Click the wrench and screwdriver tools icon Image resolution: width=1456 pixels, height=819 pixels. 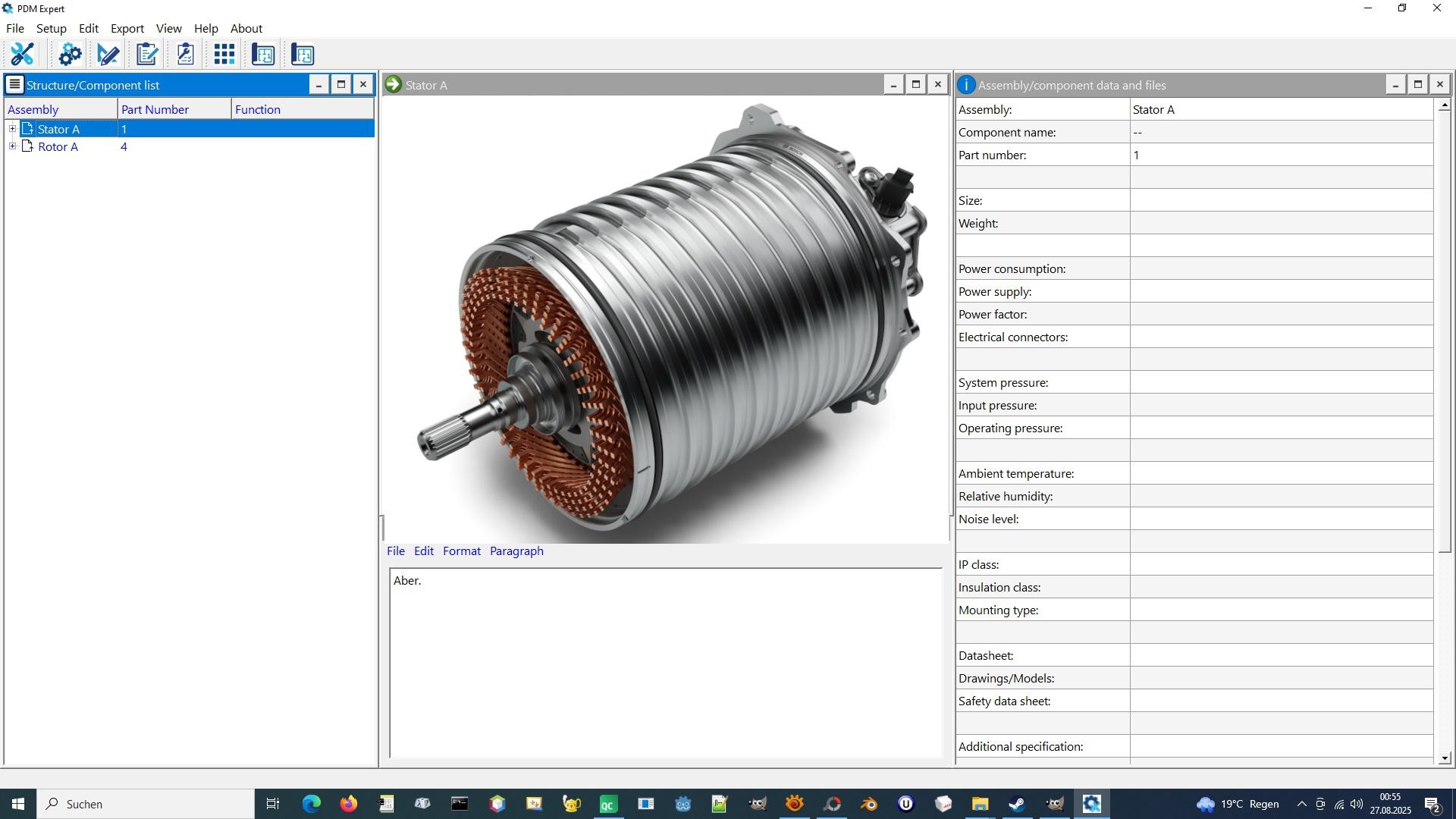click(22, 54)
